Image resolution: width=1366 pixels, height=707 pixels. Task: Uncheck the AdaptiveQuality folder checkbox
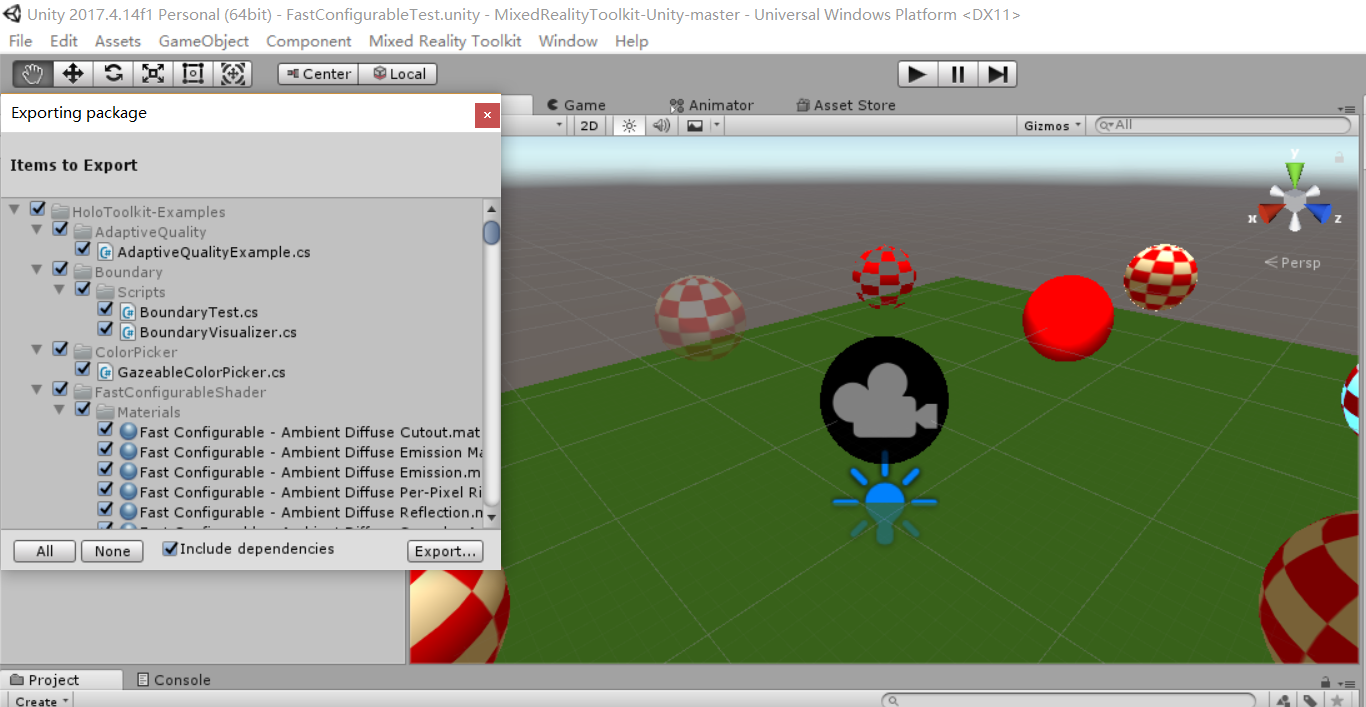point(60,229)
